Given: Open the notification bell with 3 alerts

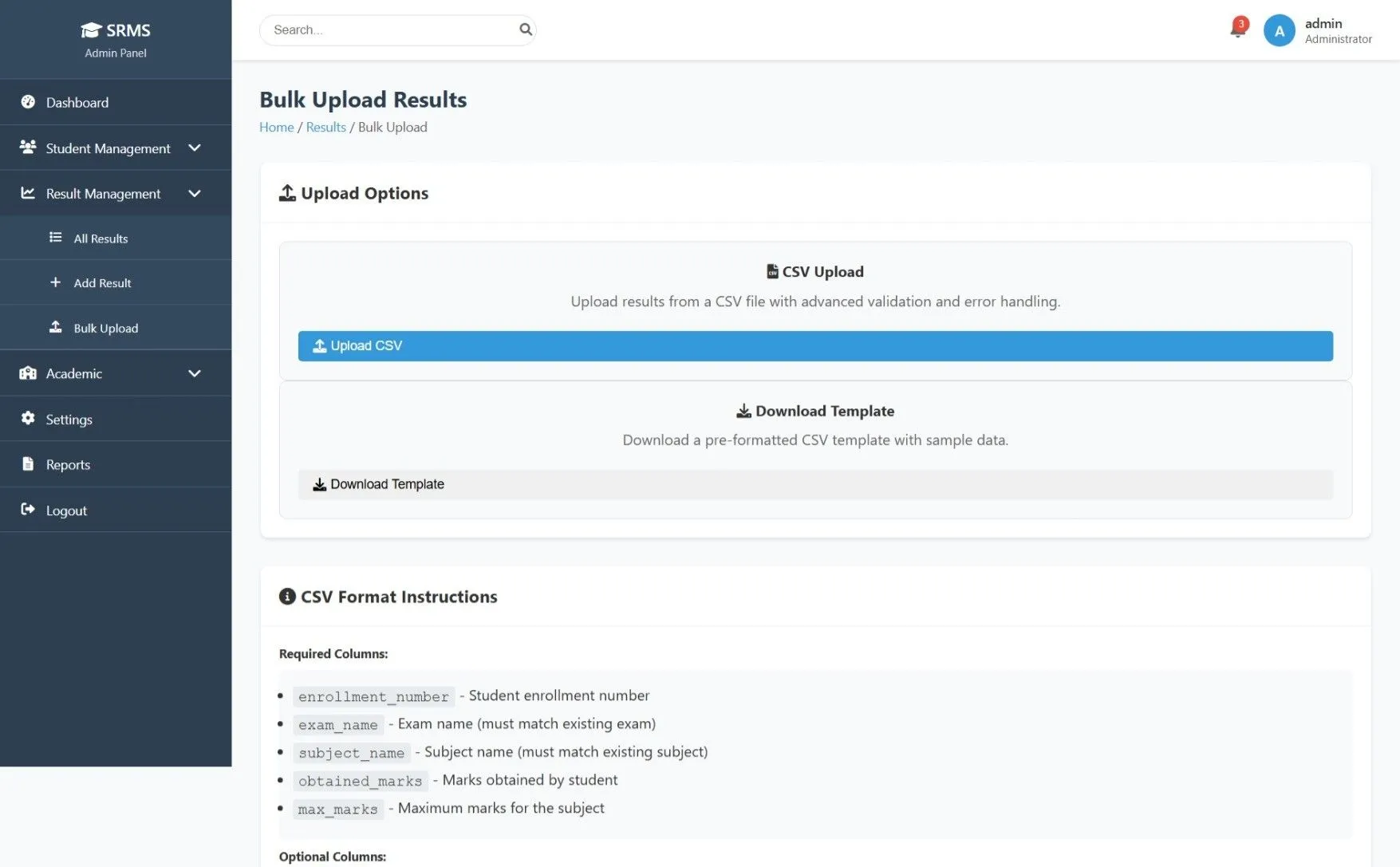Looking at the screenshot, I should (1236, 29).
